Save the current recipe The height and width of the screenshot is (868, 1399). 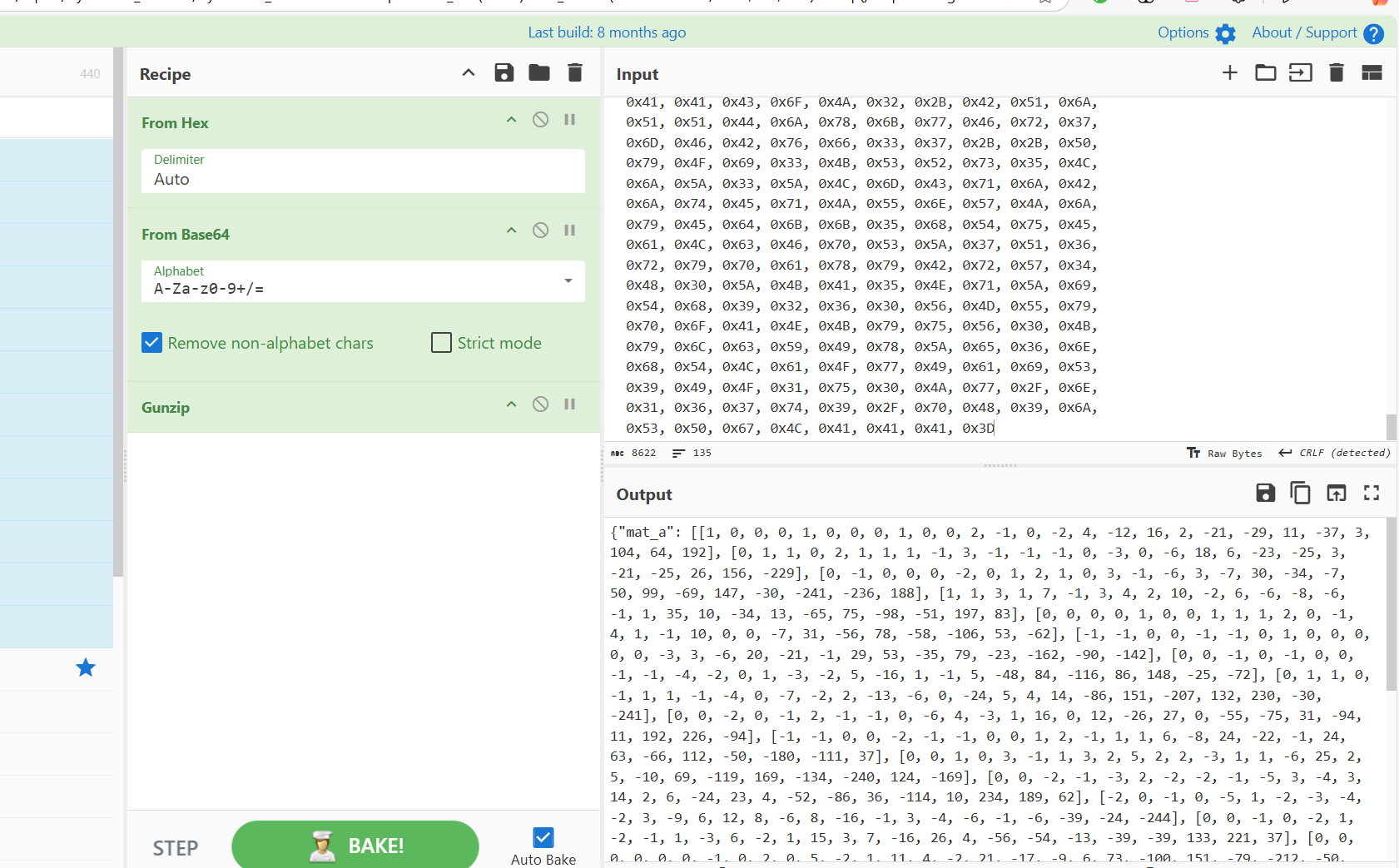504,73
